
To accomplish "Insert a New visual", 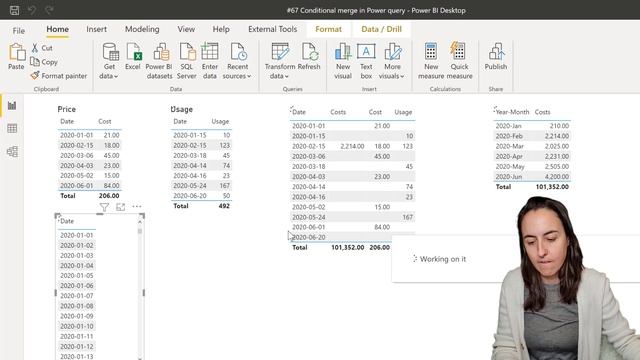I will pos(343,61).
